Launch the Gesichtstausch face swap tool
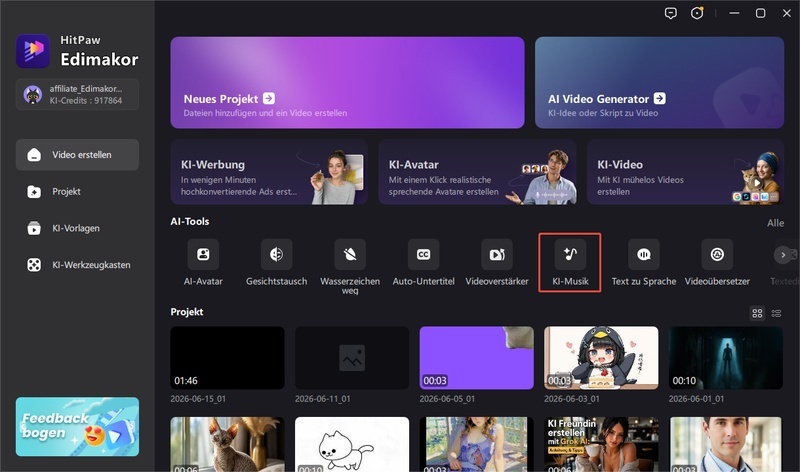 pyautogui.click(x=277, y=254)
